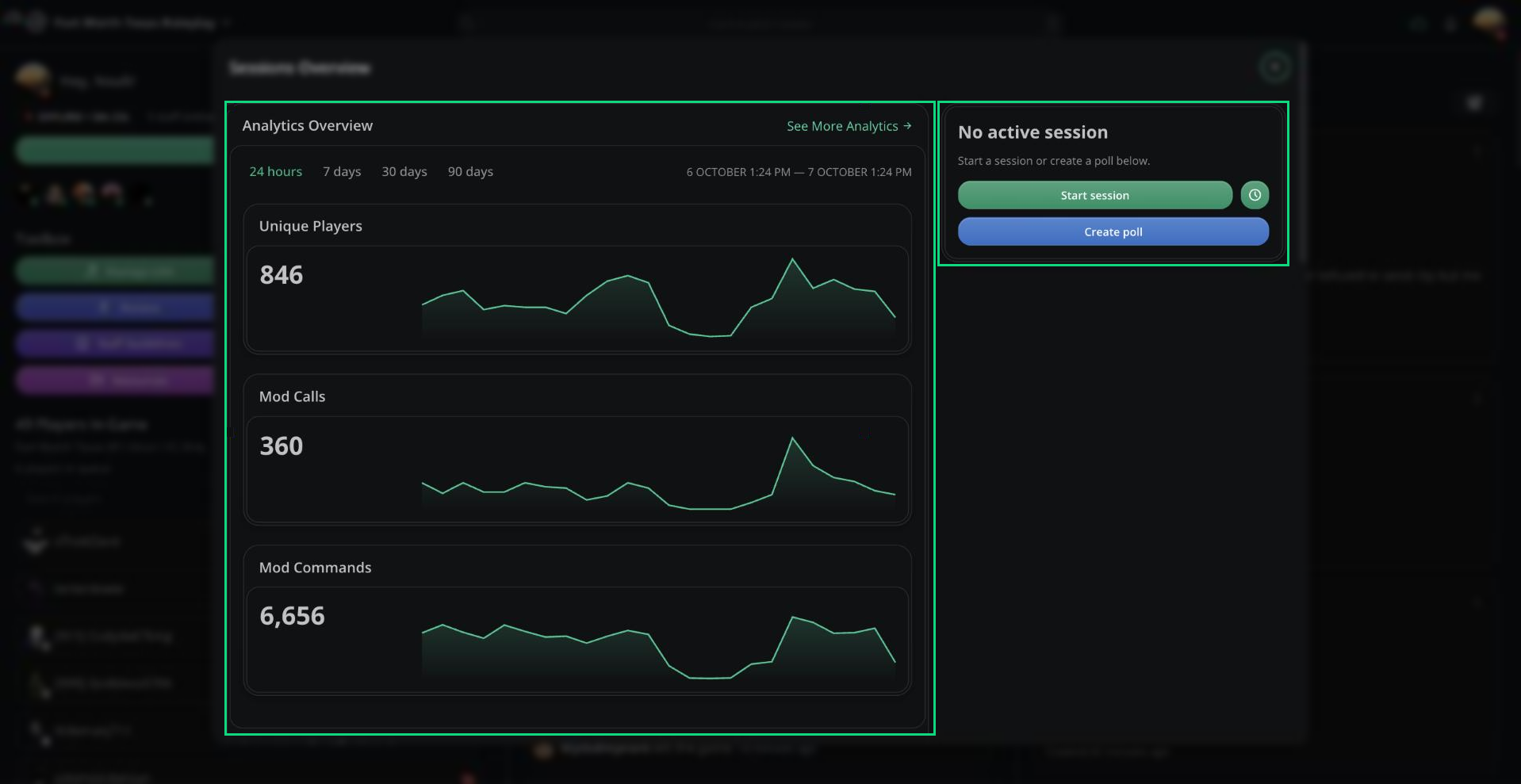This screenshot has height=784, width=1521.
Task: Open the schedule session clock icon
Action: (1255, 195)
